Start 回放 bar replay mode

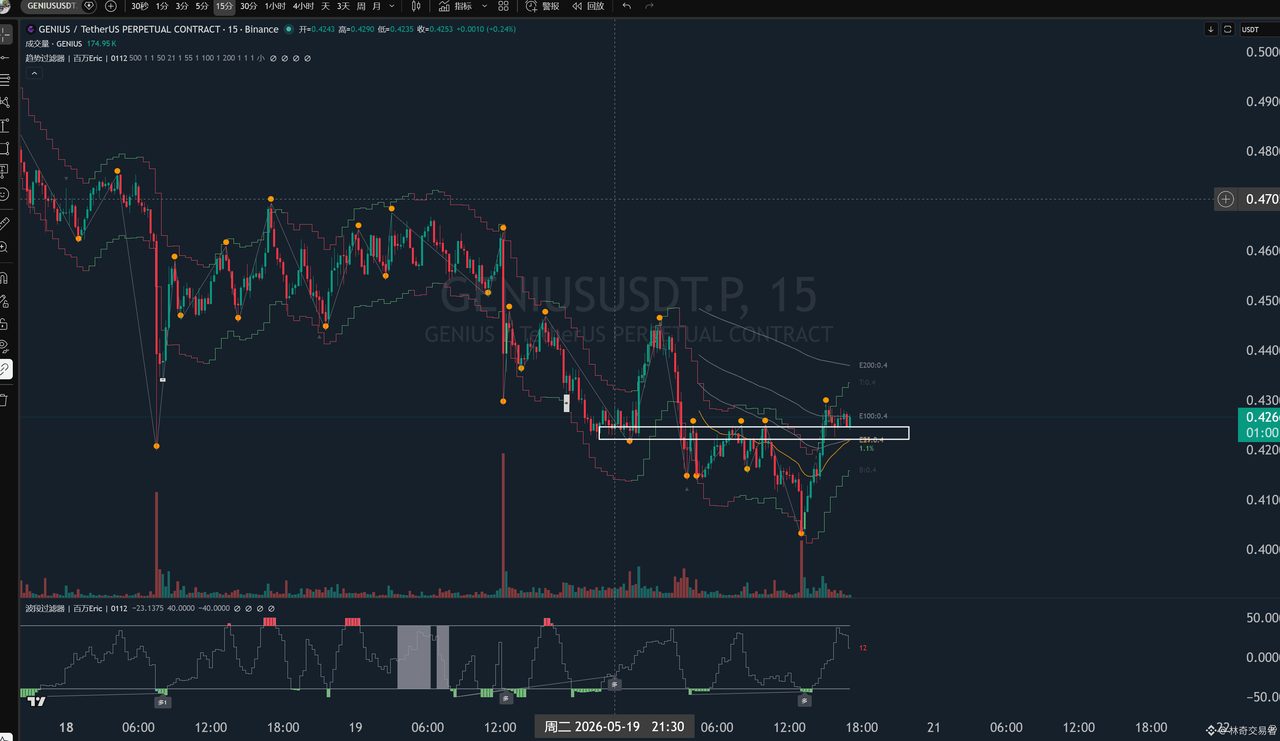(589, 6)
